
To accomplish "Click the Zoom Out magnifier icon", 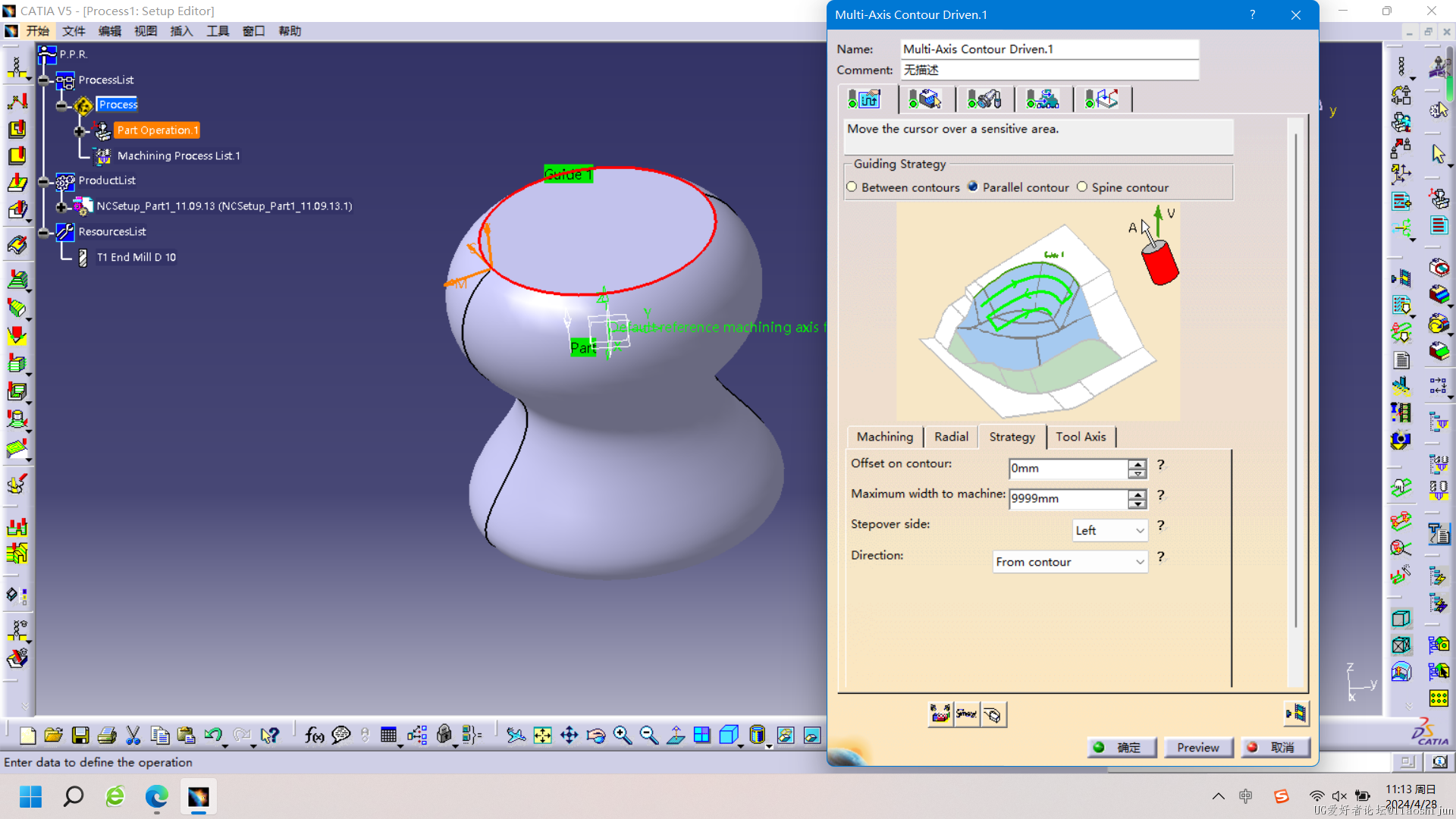I will 649,735.
